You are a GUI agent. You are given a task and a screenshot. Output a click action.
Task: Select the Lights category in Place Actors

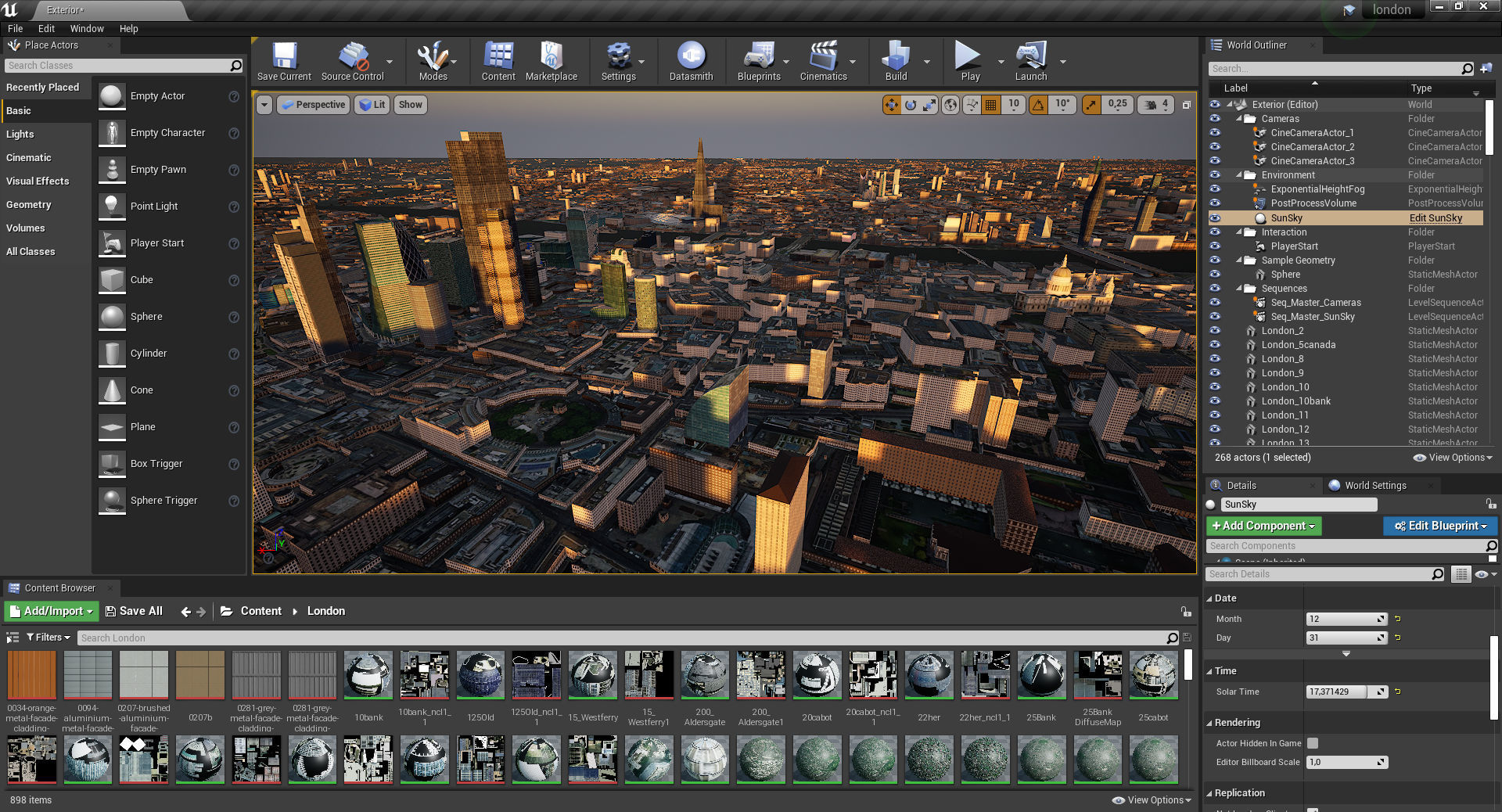coord(20,135)
